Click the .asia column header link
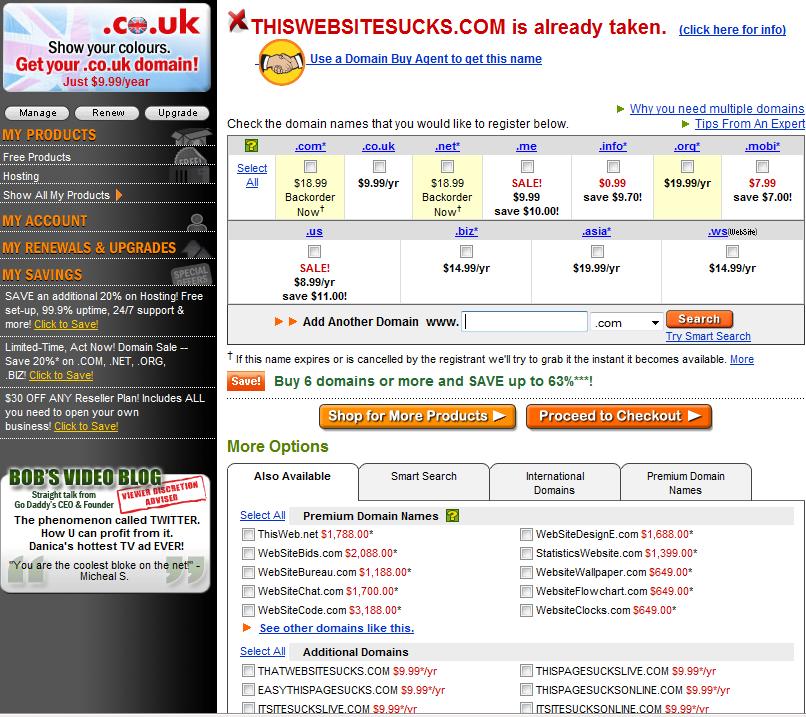 point(596,232)
